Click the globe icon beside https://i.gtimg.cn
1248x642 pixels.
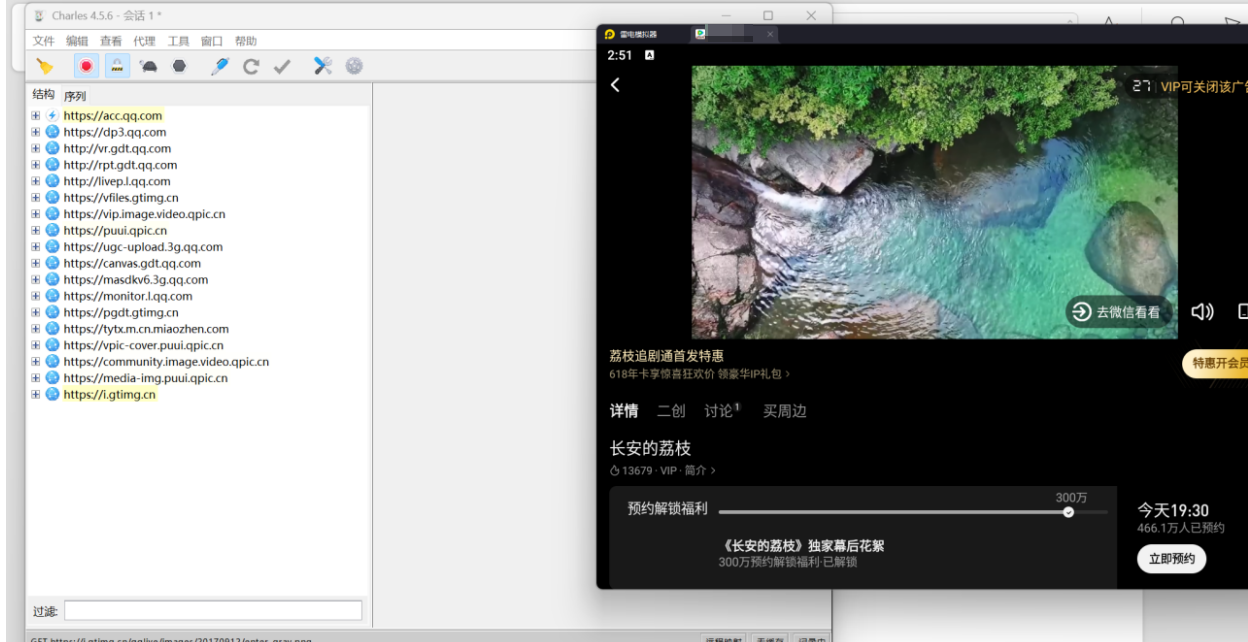pyautogui.click(x=52, y=394)
